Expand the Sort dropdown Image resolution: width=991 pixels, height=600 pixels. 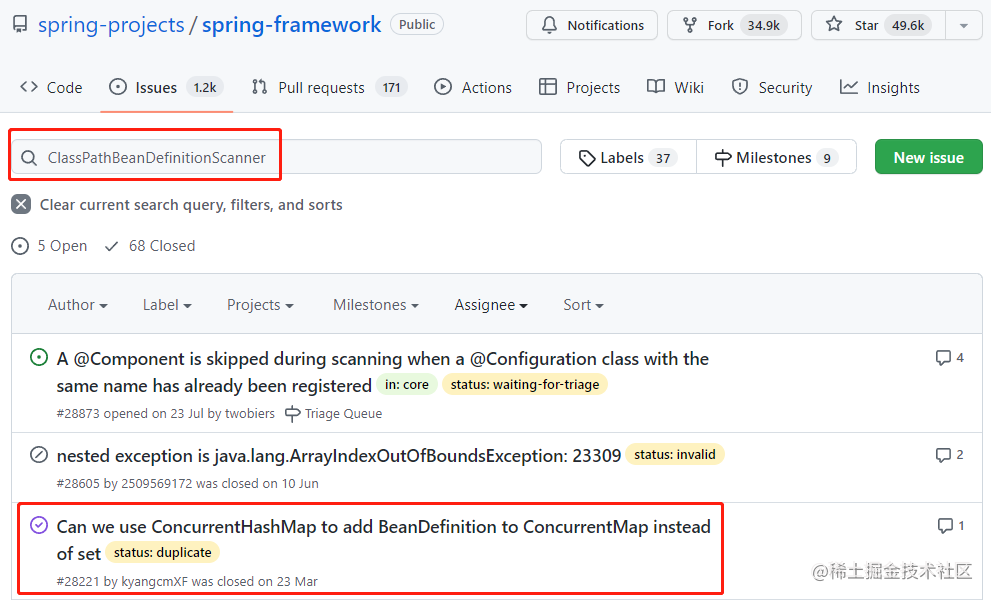pos(583,305)
